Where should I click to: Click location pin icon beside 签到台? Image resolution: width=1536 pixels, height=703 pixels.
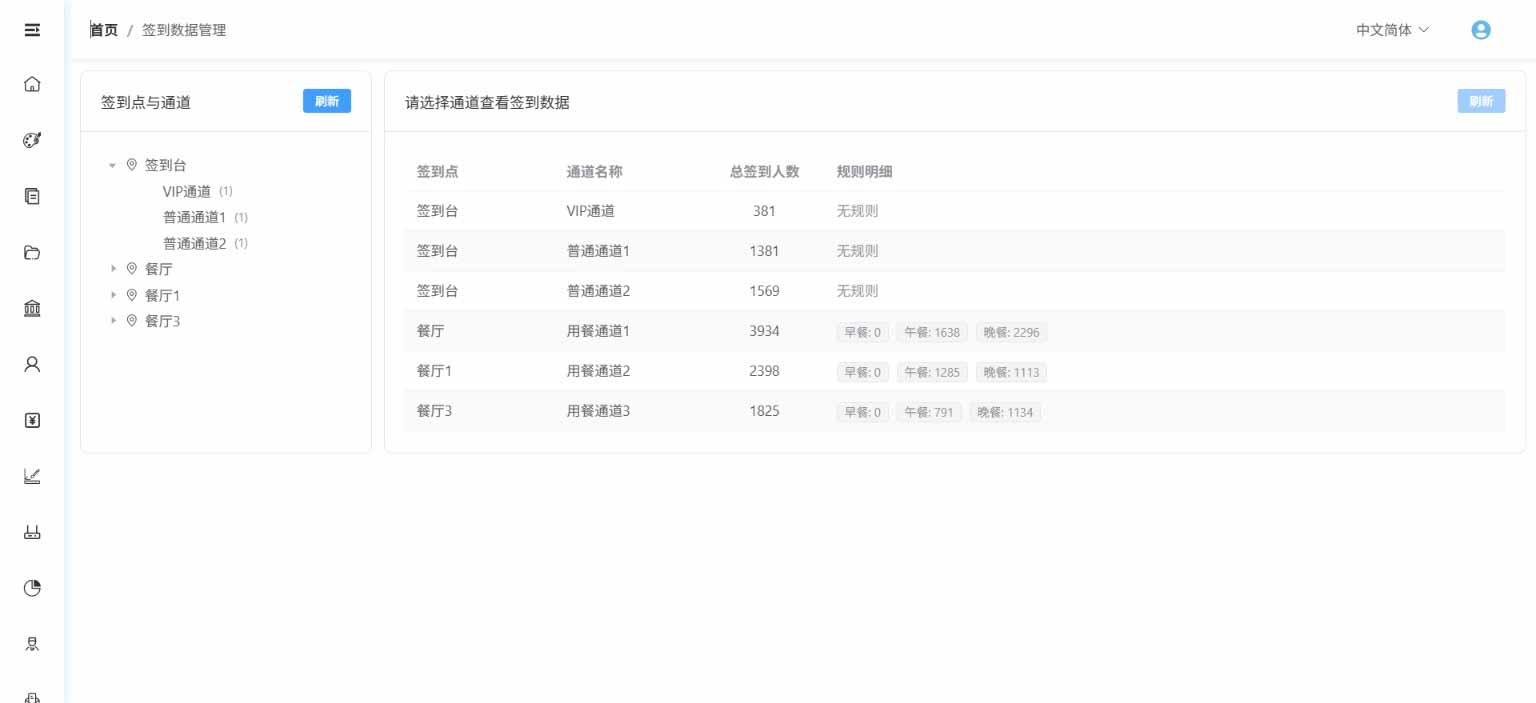pyautogui.click(x=131, y=165)
